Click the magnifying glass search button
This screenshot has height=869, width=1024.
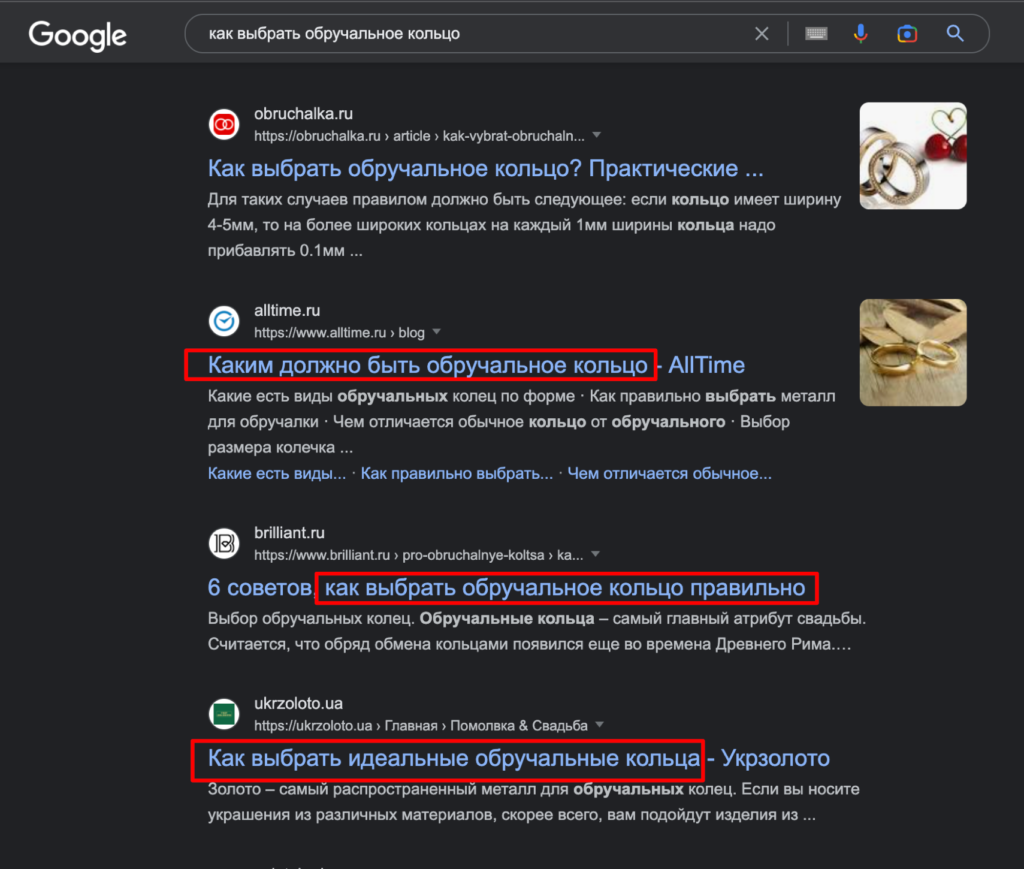(x=955, y=34)
